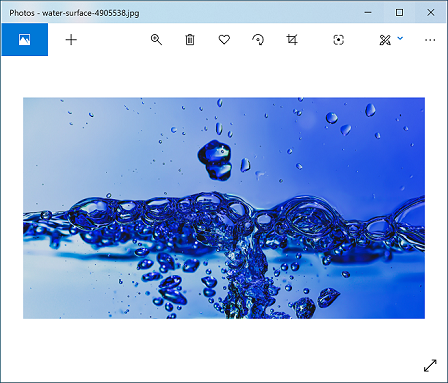Rotate the image with rotate icon
Image resolution: width=448 pixels, height=383 pixels.
point(258,40)
